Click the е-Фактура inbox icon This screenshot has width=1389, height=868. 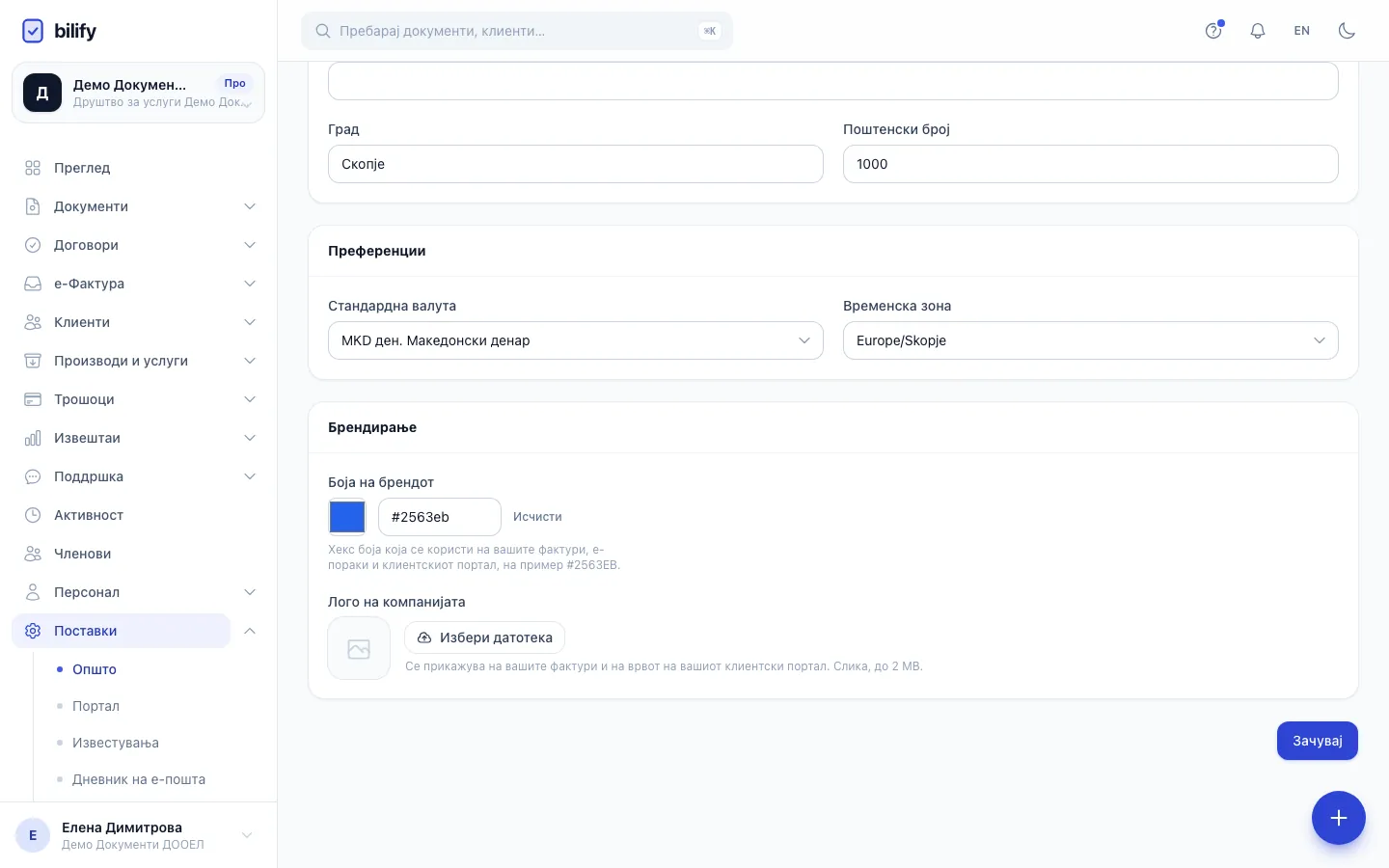[33, 284]
